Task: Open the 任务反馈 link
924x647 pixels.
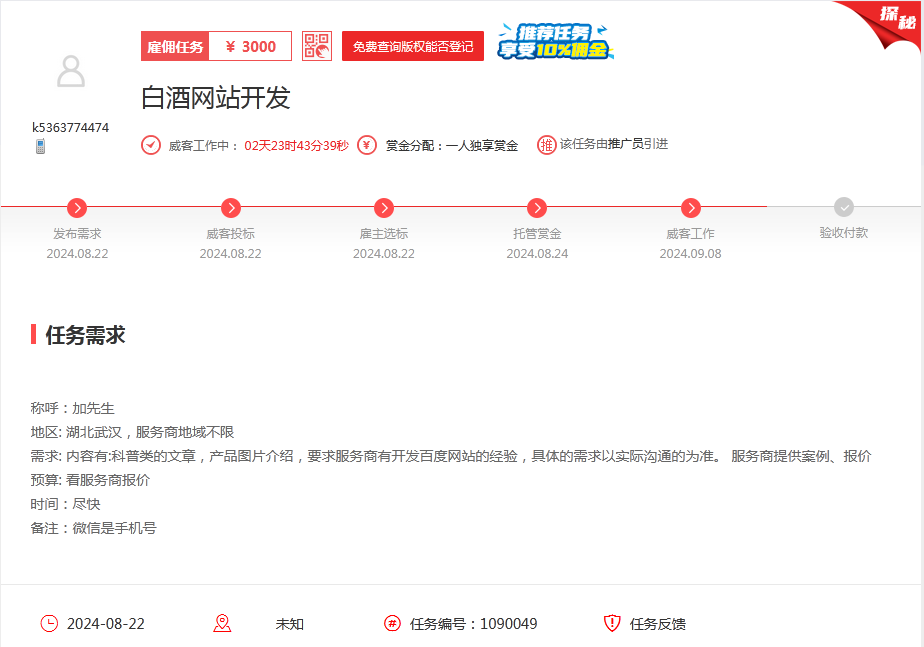Action: click(658, 624)
